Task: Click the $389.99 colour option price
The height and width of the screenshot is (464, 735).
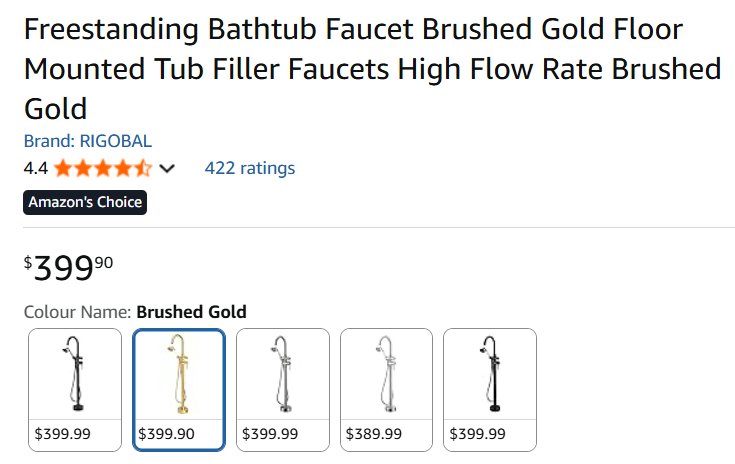Action: click(x=374, y=434)
